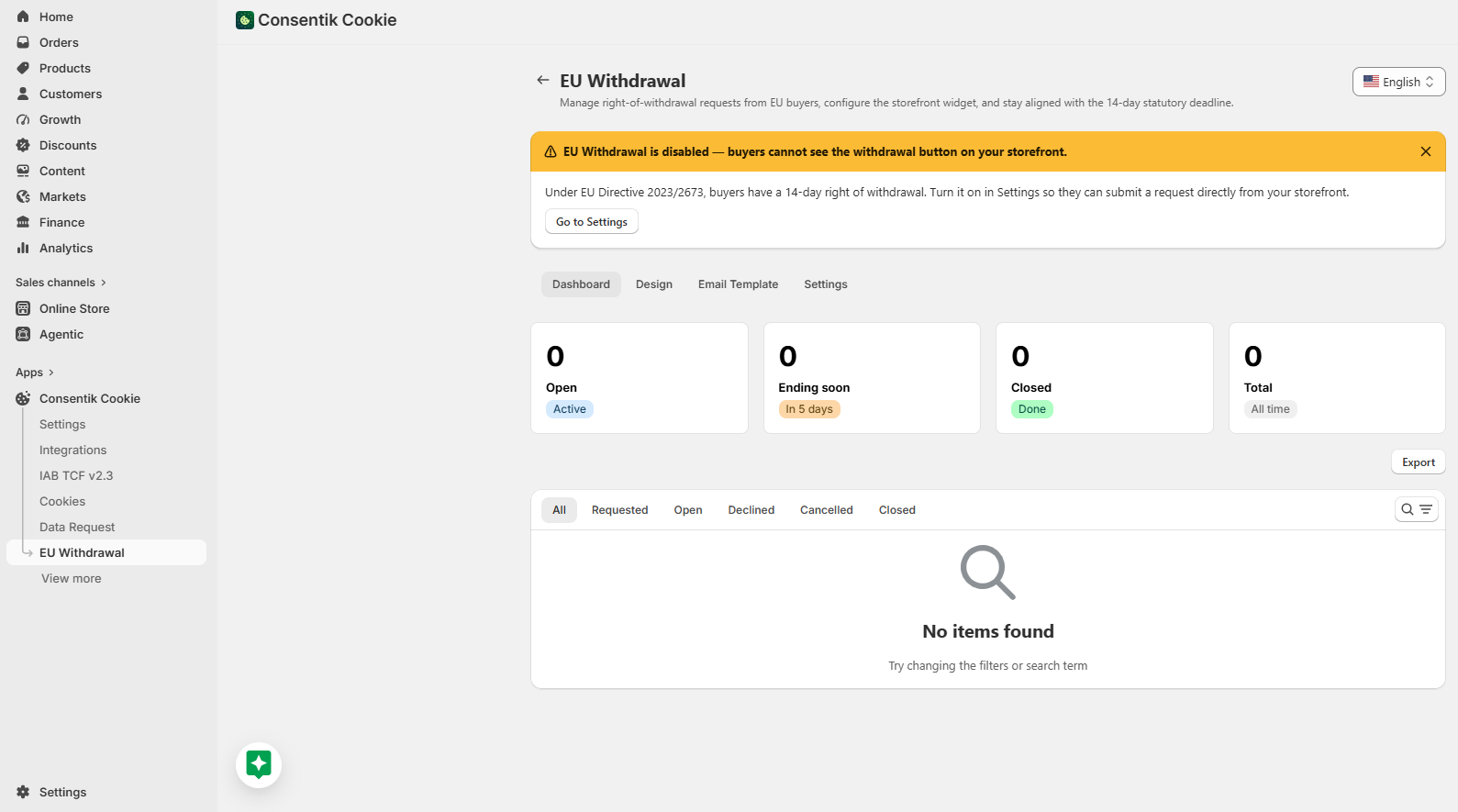Filter by Cancelled status
The width and height of the screenshot is (1458, 812).
[x=827, y=510]
